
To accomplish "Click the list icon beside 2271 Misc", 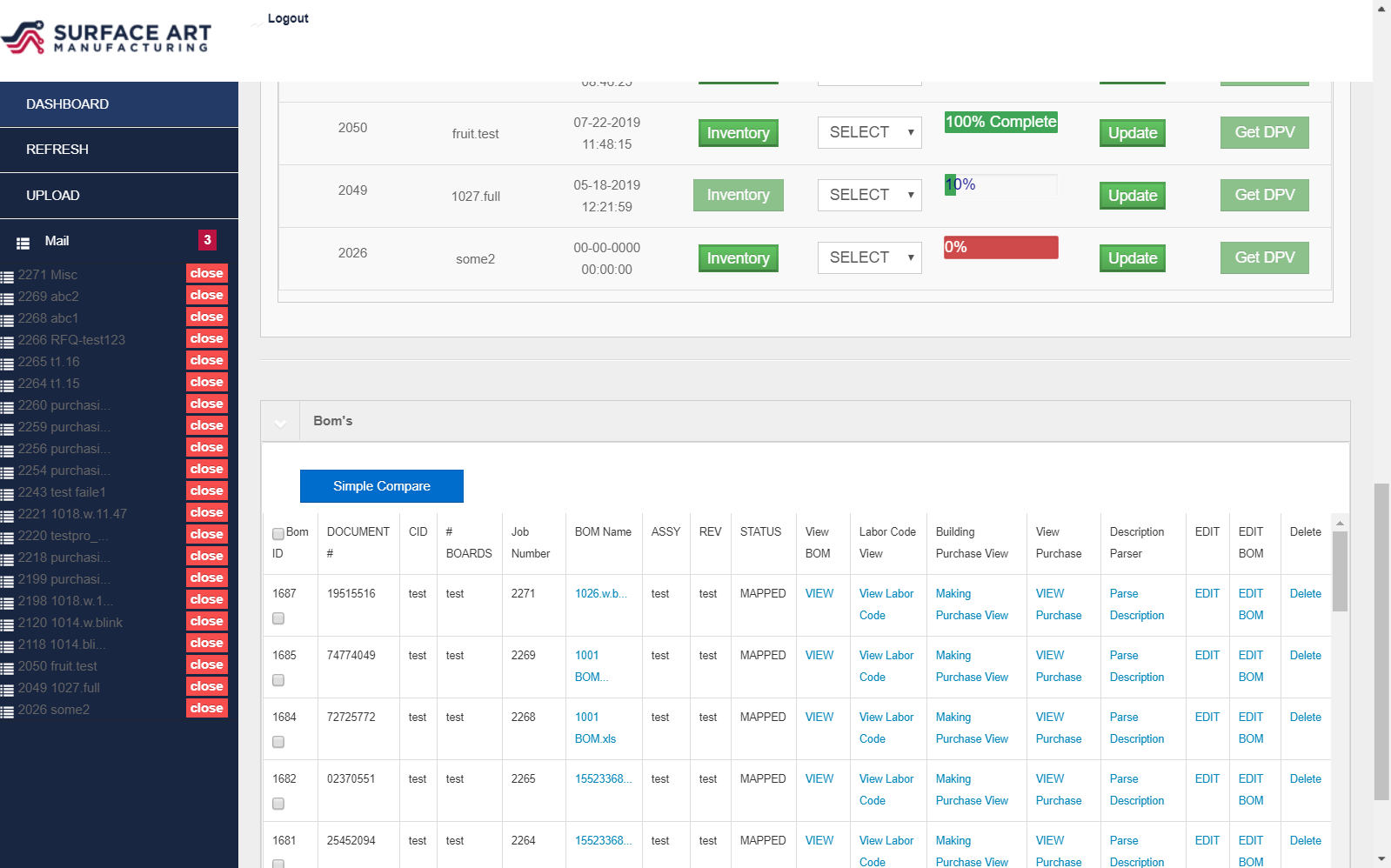I will point(8,277).
